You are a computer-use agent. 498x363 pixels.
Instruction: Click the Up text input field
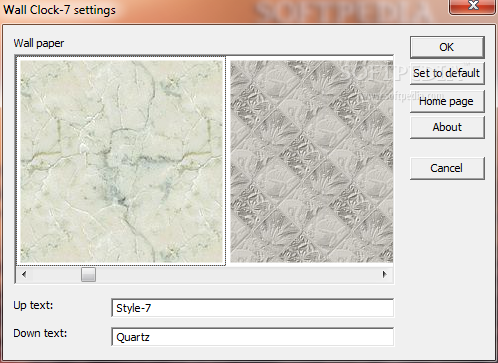[252, 308]
